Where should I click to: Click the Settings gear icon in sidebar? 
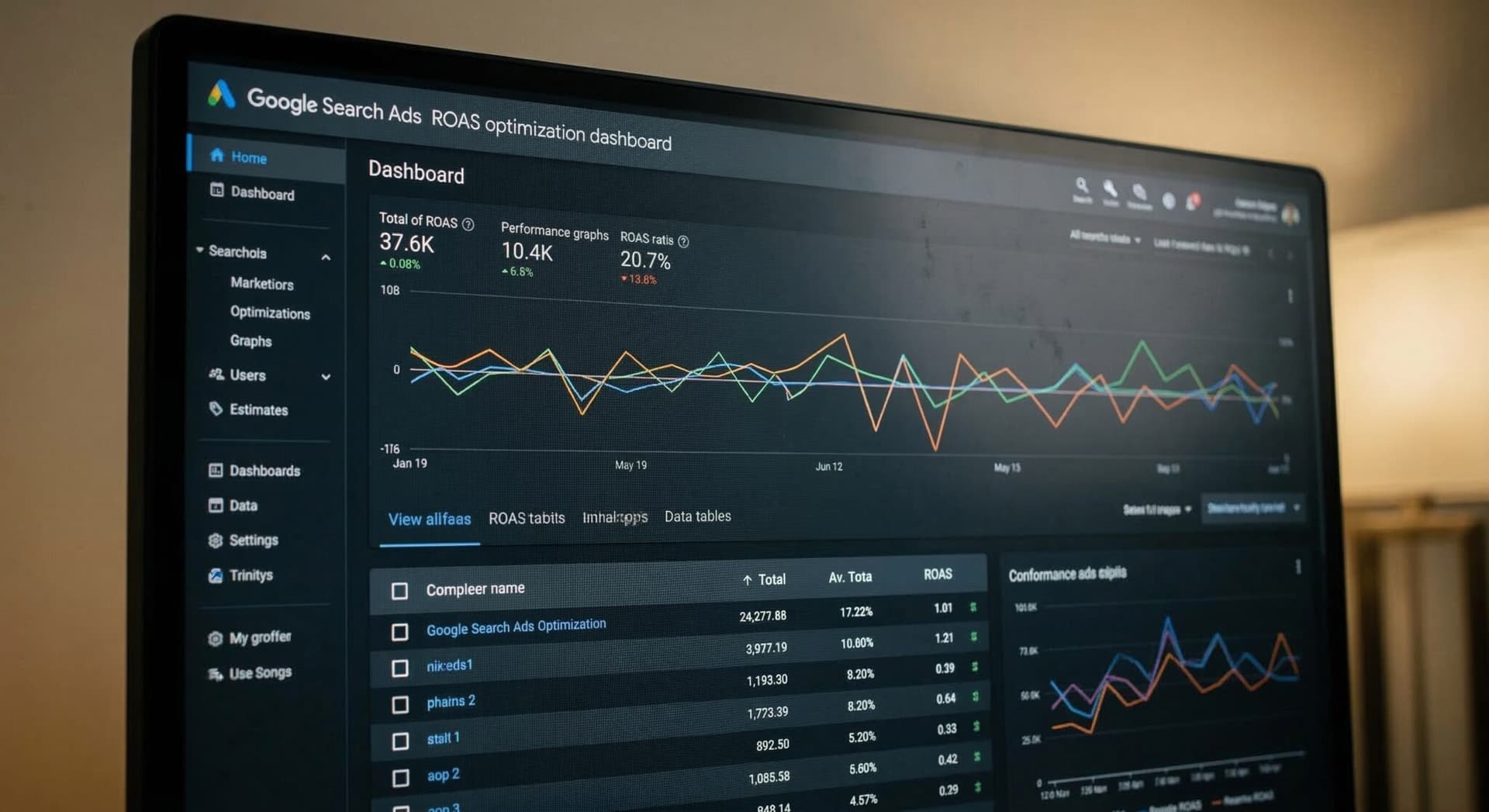coord(216,541)
